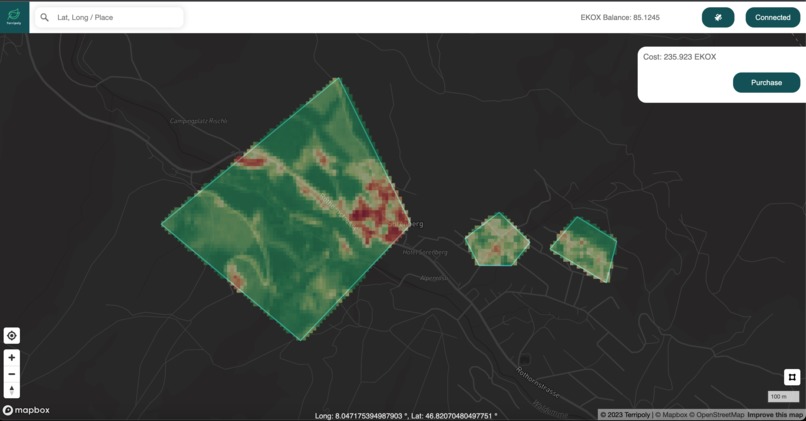Open the Mapbox logo link
This screenshot has height=421, width=806.
pyautogui.click(x=27, y=410)
